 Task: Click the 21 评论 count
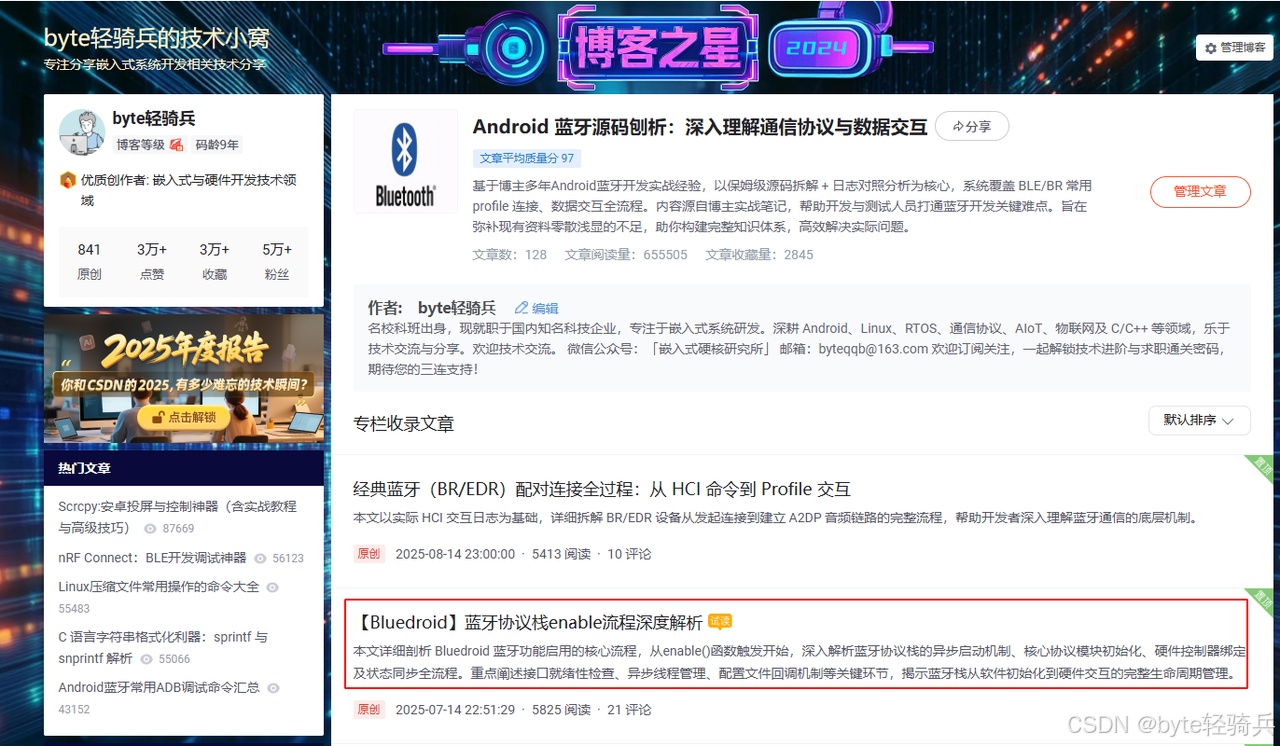(x=629, y=710)
